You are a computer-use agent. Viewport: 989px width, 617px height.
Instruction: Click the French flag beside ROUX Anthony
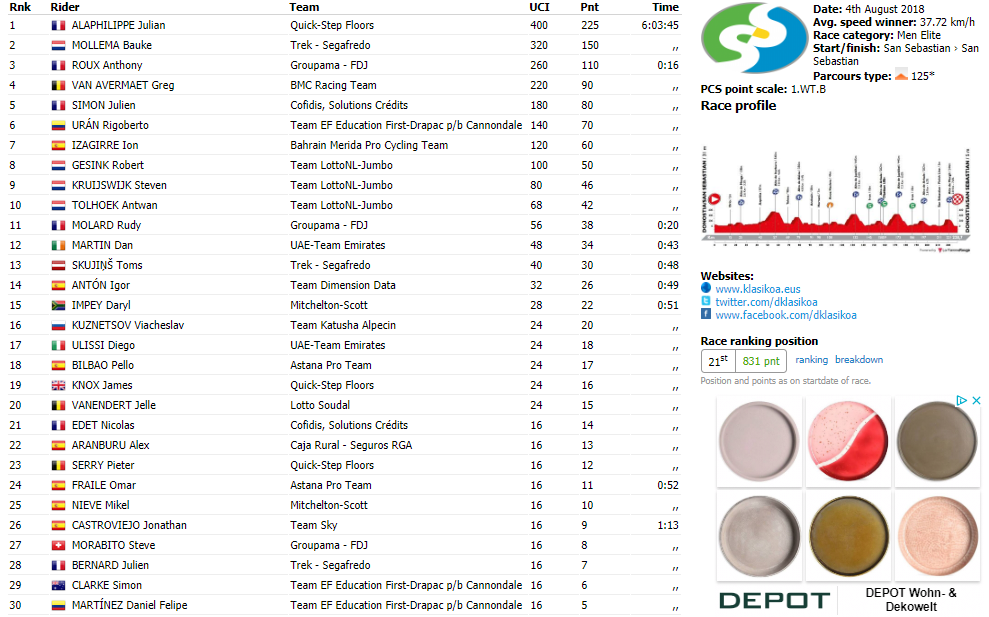pyautogui.click(x=58, y=66)
